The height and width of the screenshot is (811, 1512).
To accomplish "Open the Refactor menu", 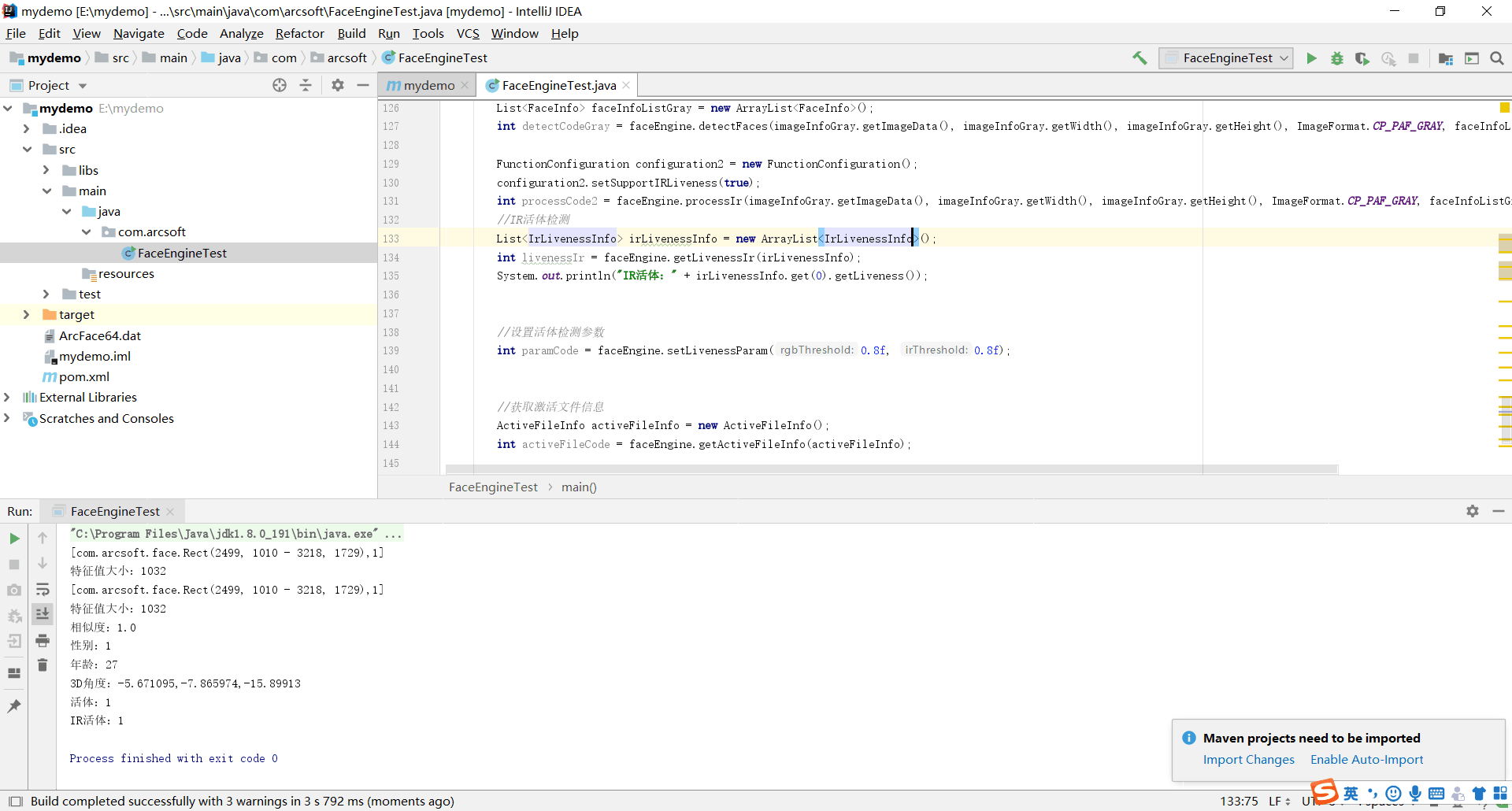I will tap(299, 33).
